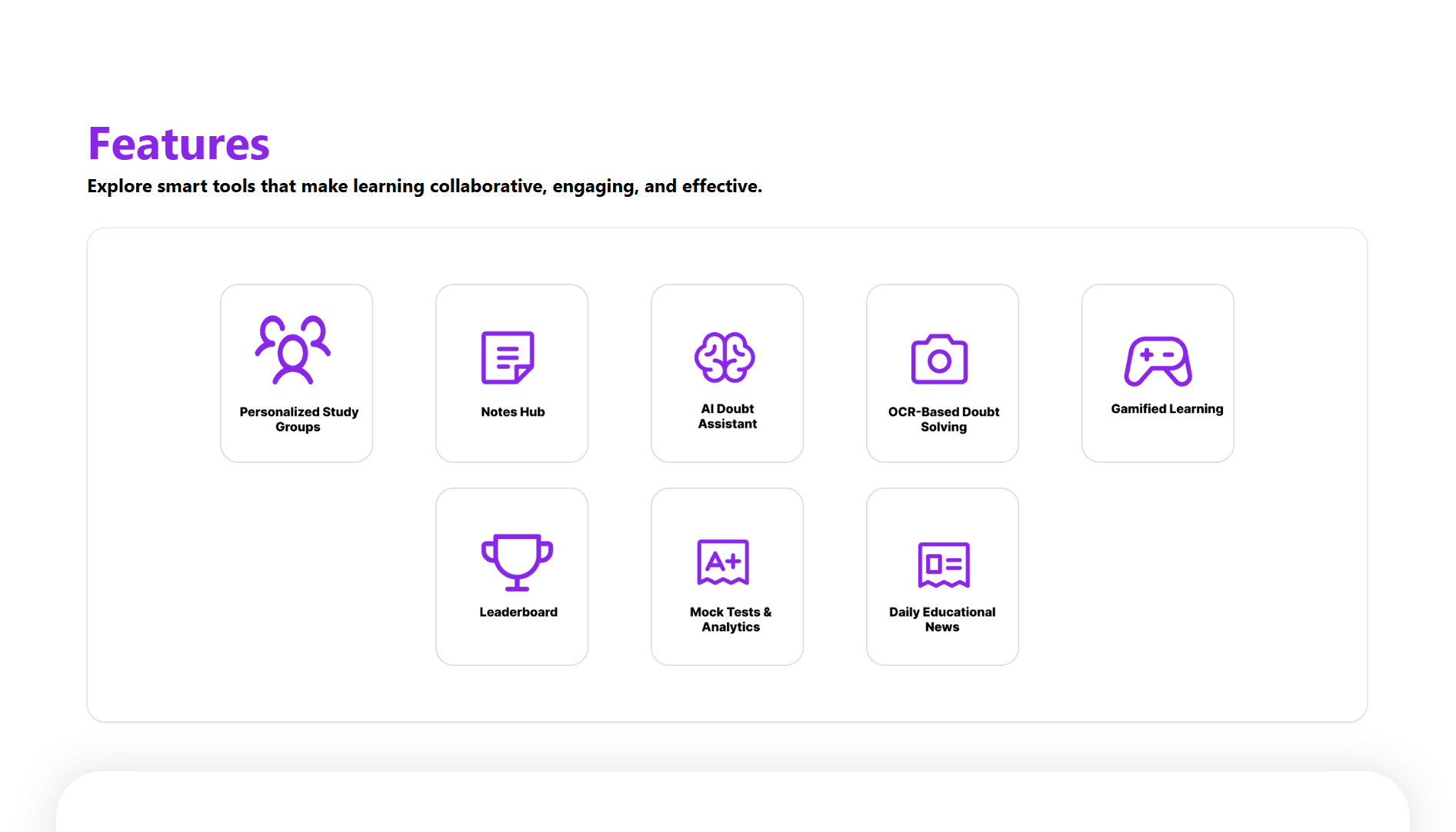Viewport: 1456px width, 832px height.
Task: Click the Gamified Learning feature card
Action: click(x=1157, y=372)
